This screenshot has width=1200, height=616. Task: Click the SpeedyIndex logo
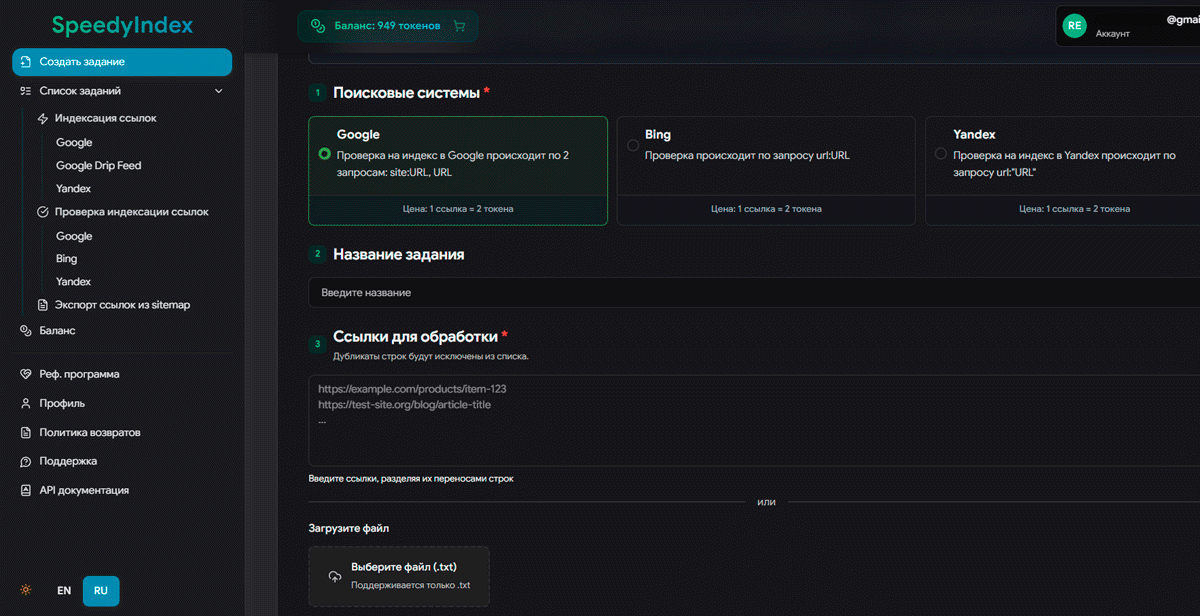[122, 26]
